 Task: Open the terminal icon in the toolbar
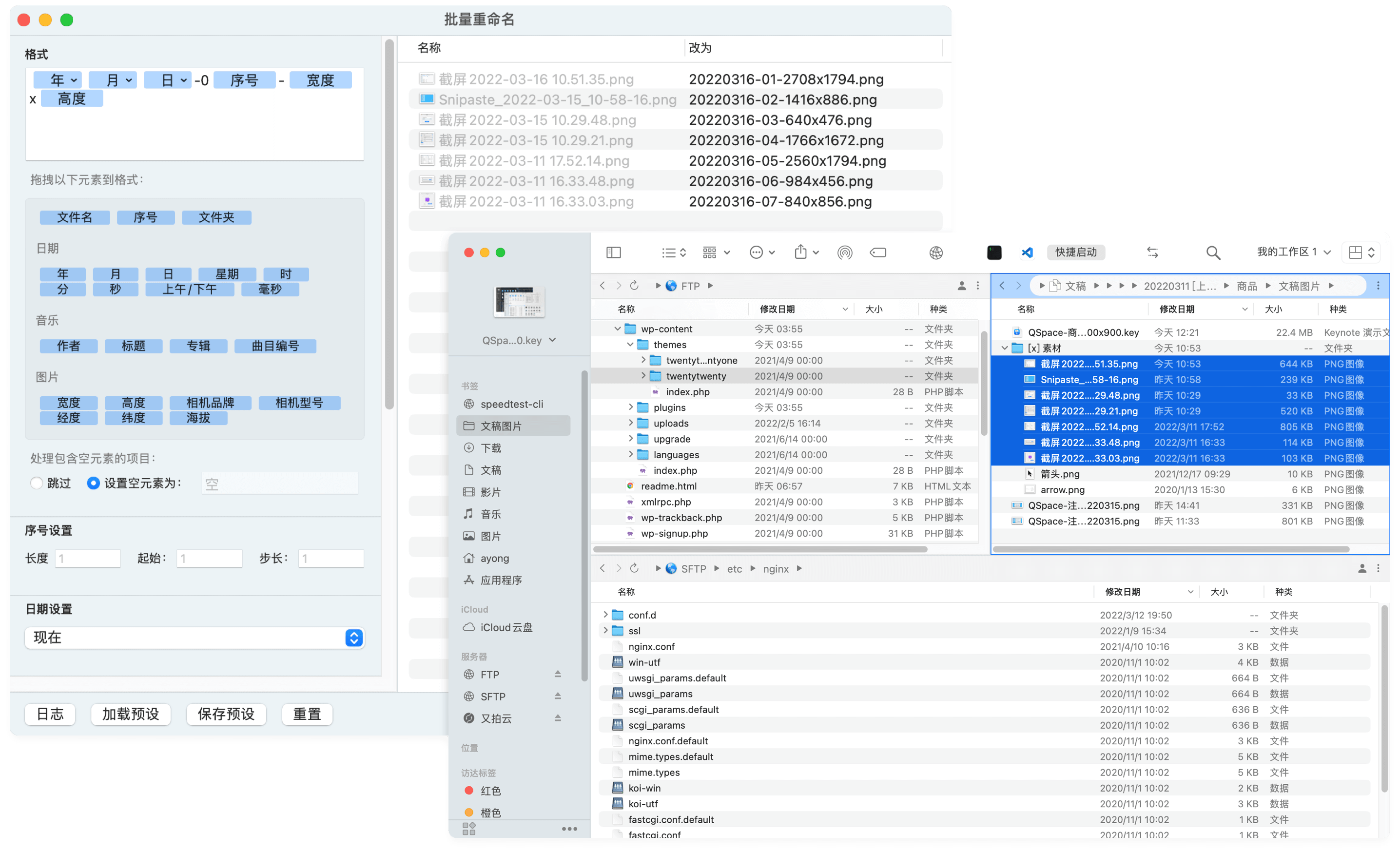(x=994, y=252)
